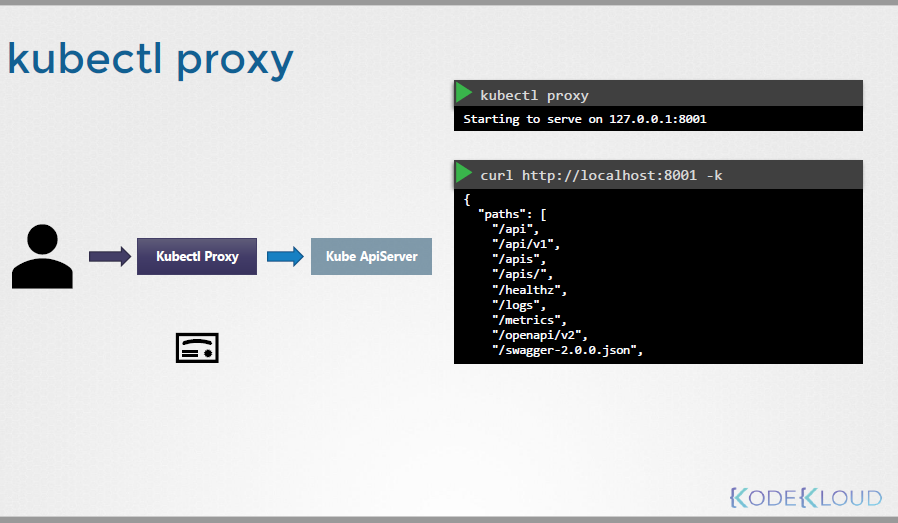Click the '"/openapi/v2",' path entry
Image resolution: width=898 pixels, height=523 pixels.
(x=539, y=335)
